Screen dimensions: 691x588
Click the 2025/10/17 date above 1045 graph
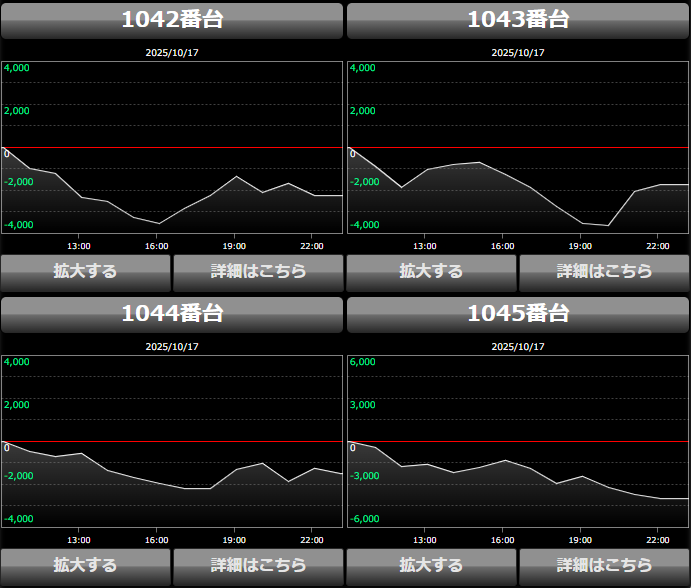pyautogui.click(x=518, y=346)
